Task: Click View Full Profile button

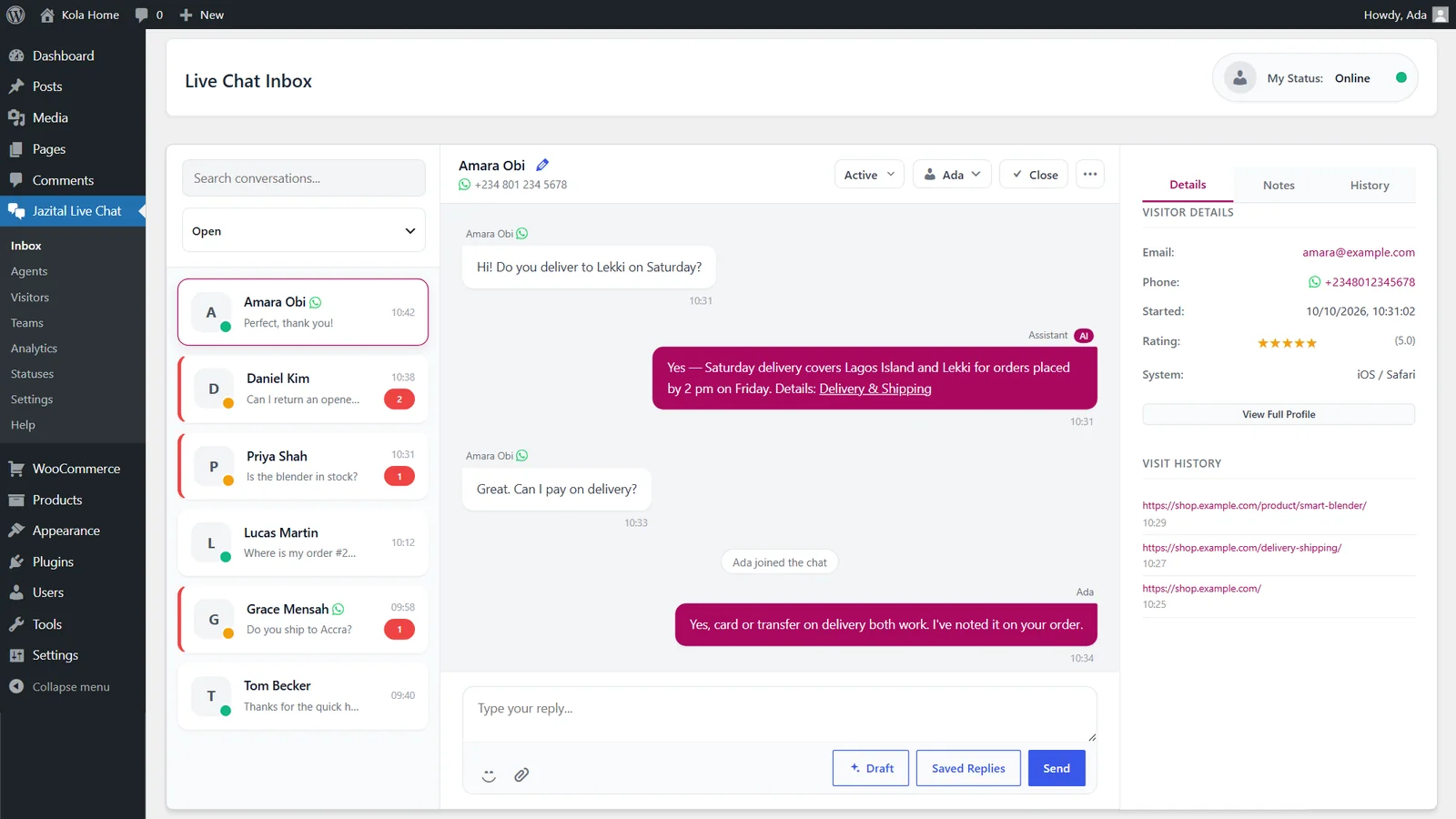Action: [x=1279, y=414]
